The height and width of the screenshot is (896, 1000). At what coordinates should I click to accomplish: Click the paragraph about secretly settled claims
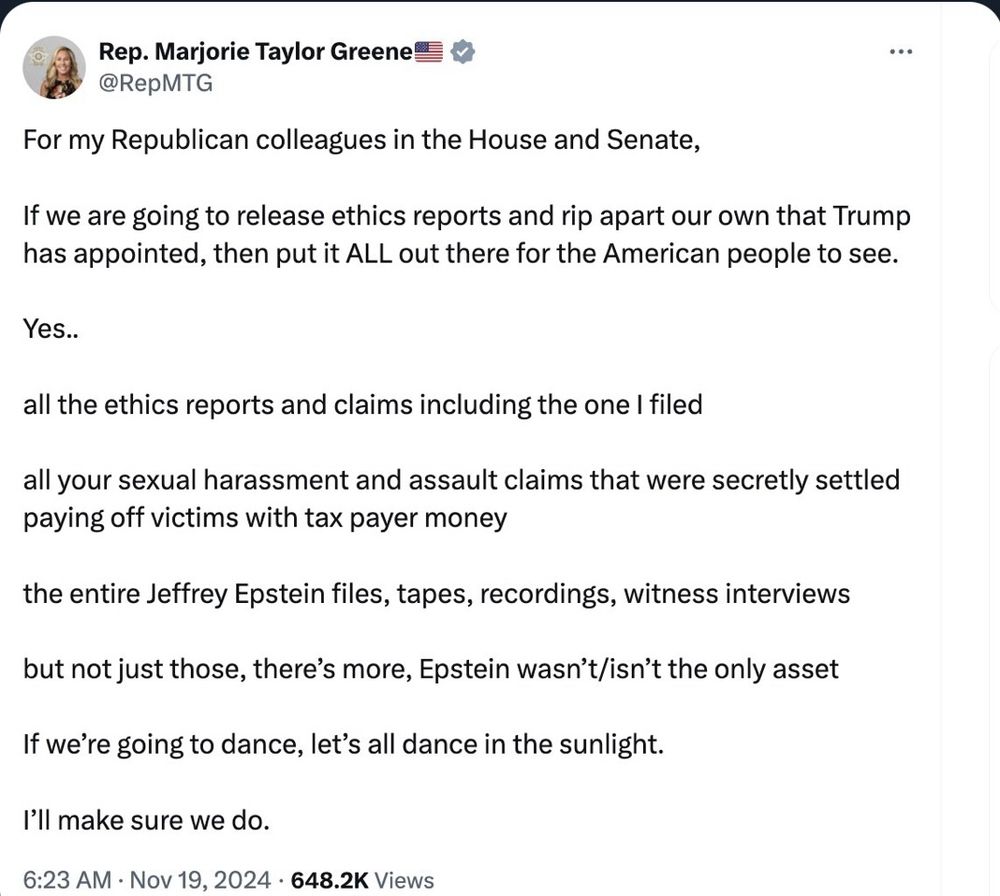(x=460, y=499)
